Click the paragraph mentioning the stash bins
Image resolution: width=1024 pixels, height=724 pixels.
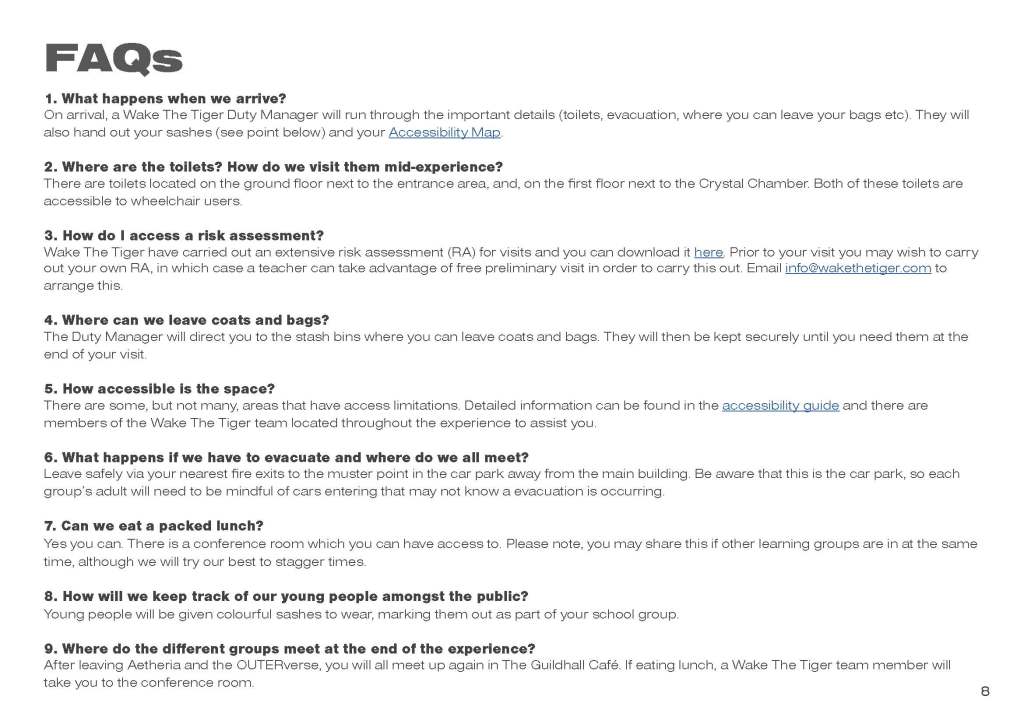pyautogui.click(x=505, y=345)
